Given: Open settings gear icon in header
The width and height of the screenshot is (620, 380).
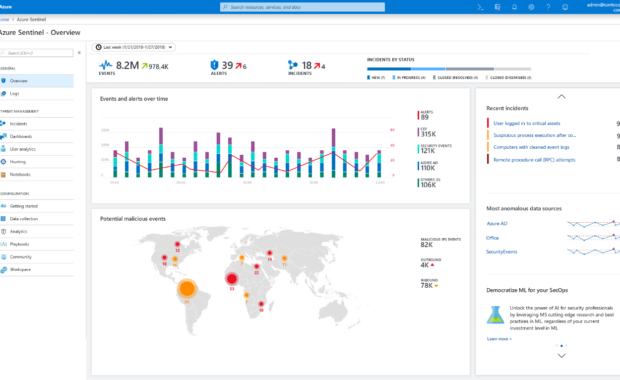Looking at the screenshot, I should [x=531, y=7].
